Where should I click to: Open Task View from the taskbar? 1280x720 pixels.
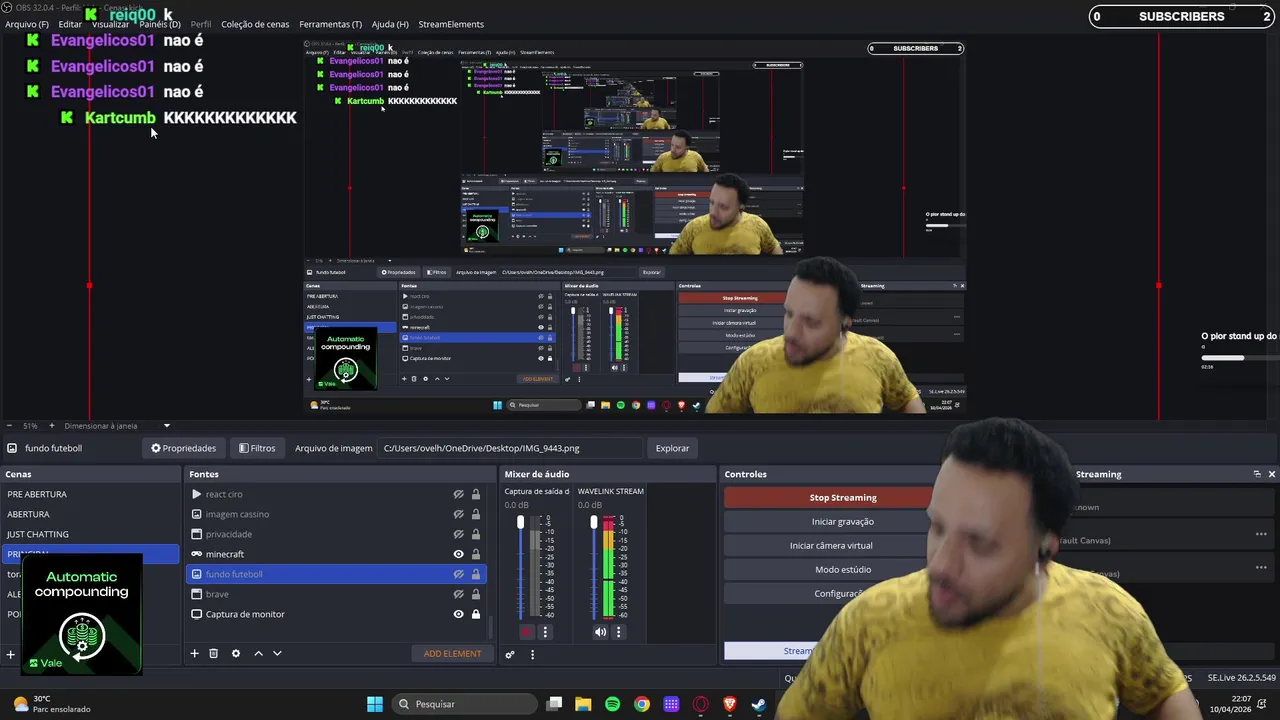click(554, 704)
